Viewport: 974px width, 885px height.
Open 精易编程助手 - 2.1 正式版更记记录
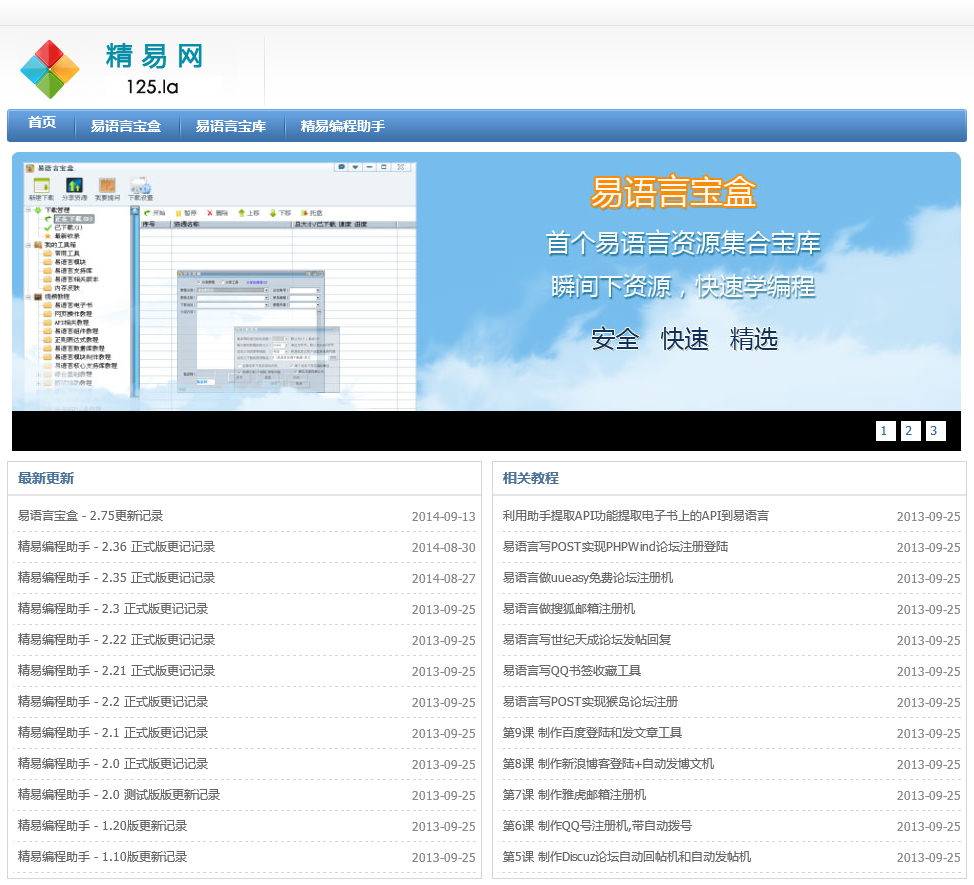[112, 733]
